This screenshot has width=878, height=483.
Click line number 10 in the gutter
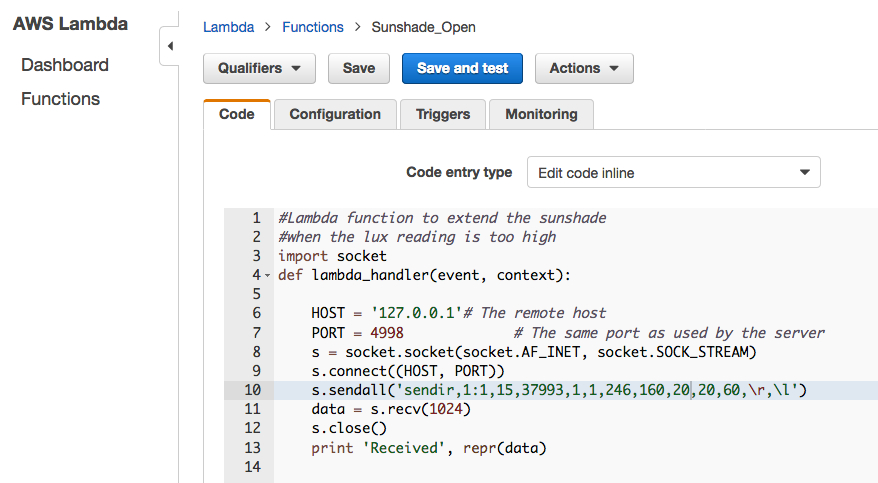click(x=253, y=390)
